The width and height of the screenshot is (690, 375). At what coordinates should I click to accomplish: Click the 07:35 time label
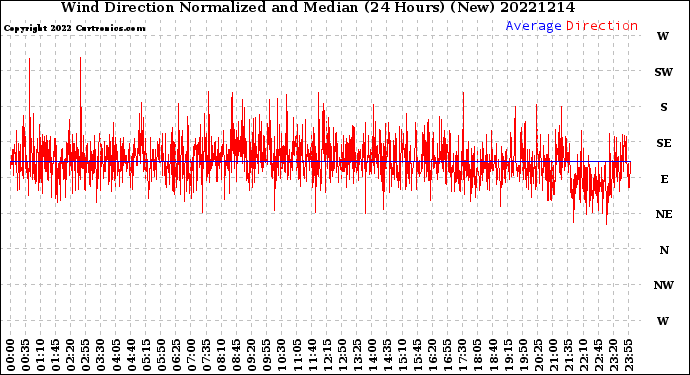(206, 355)
